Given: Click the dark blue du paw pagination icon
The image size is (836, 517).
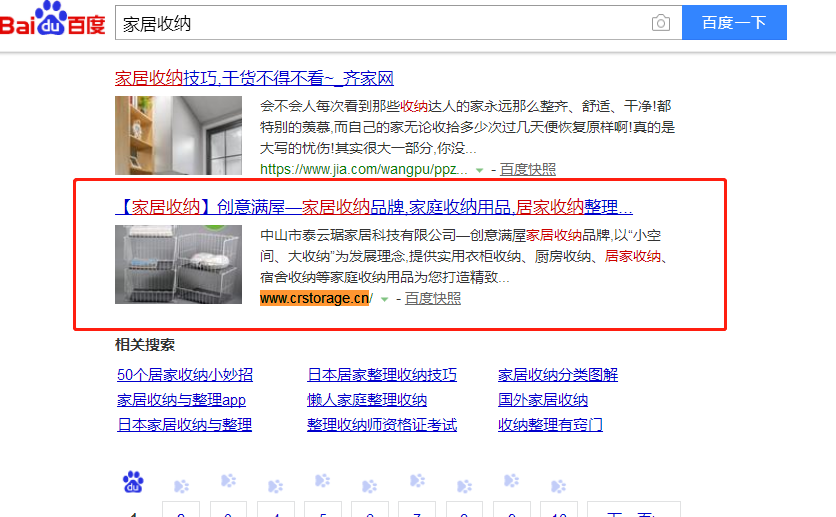Looking at the screenshot, I should point(133,482).
